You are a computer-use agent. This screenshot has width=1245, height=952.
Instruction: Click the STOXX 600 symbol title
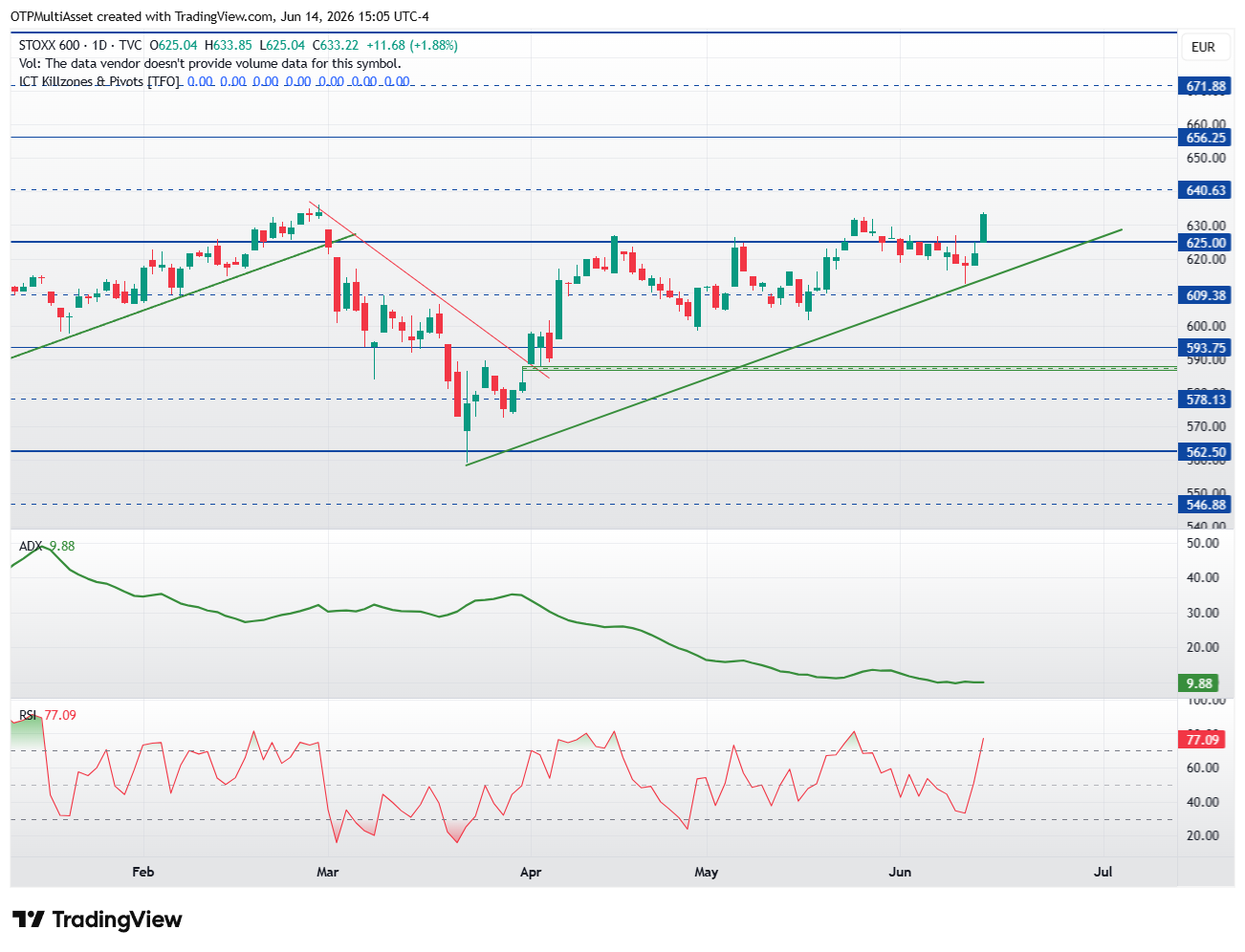pyautogui.click(x=50, y=45)
